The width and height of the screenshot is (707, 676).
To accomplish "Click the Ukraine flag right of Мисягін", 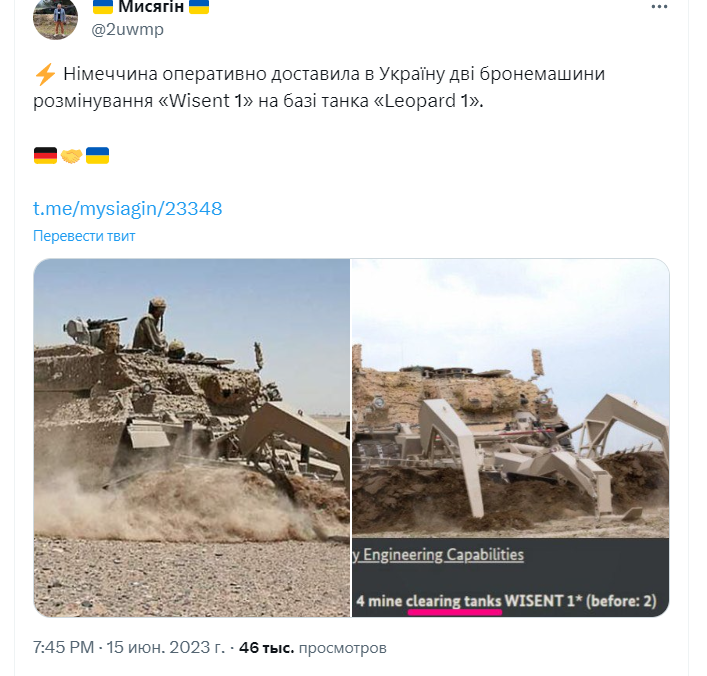I will [x=199, y=7].
